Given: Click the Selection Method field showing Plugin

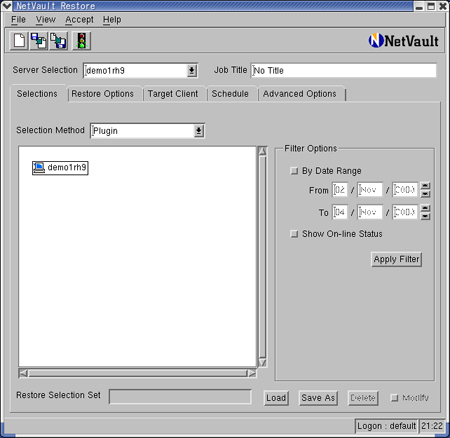Looking at the screenshot, I should (x=142, y=131).
